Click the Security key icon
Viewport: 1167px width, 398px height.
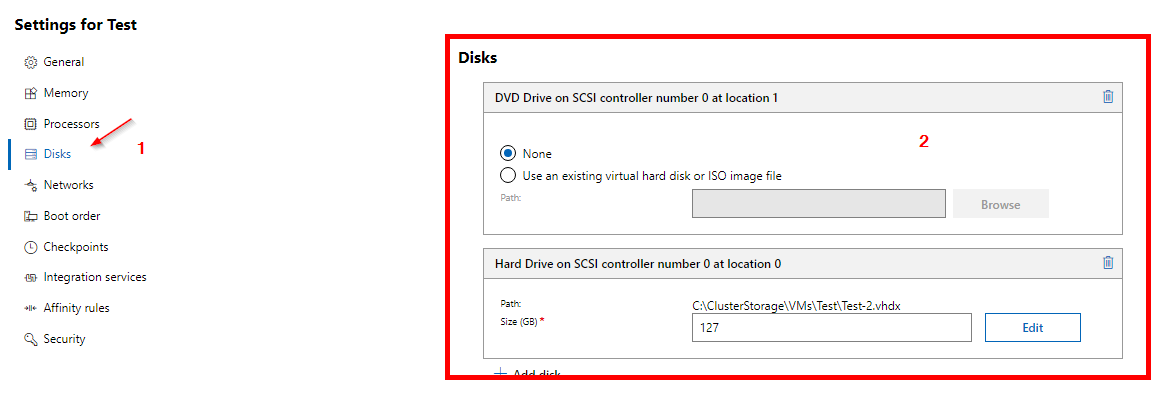31,339
